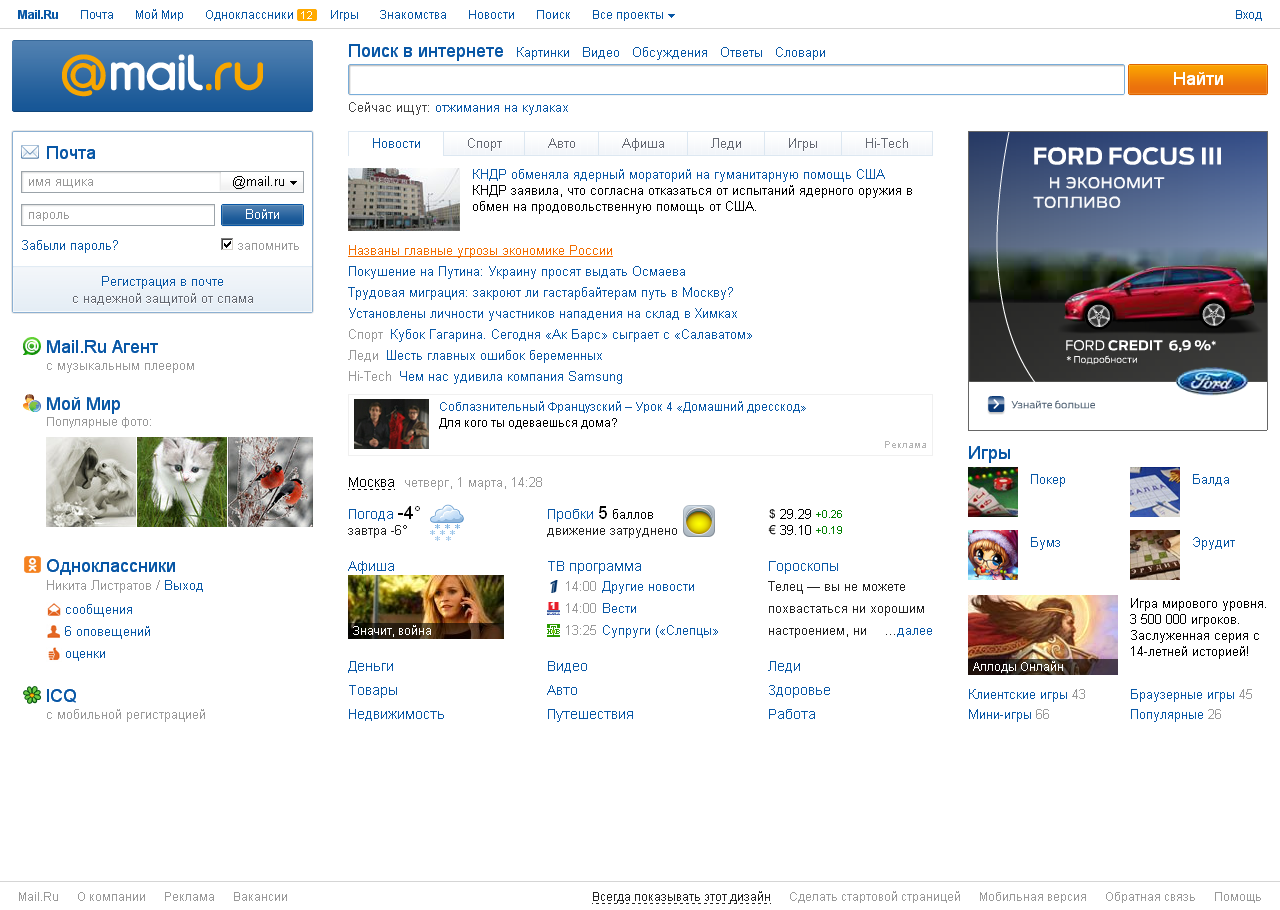Click the пароль input field
The width and height of the screenshot is (1280, 910).
tap(118, 215)
